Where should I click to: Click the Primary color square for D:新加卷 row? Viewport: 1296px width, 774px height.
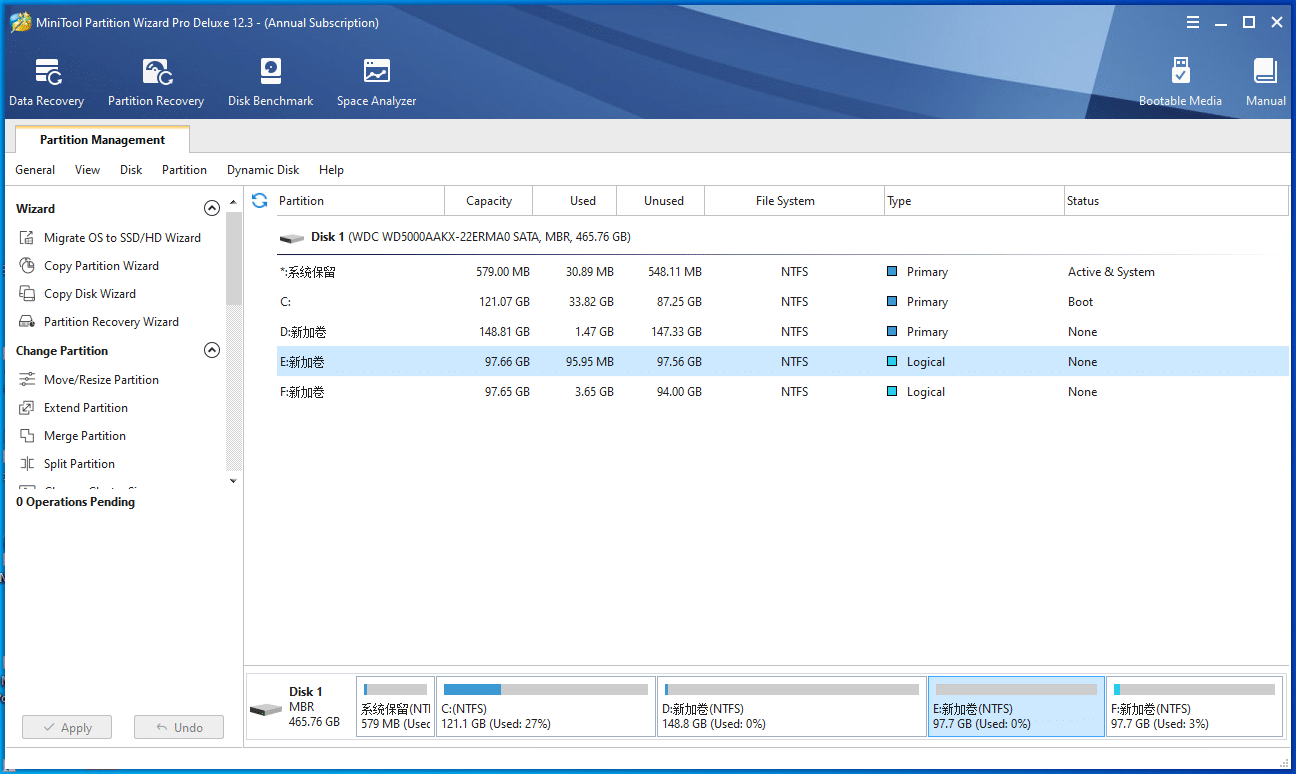[892, 332]
